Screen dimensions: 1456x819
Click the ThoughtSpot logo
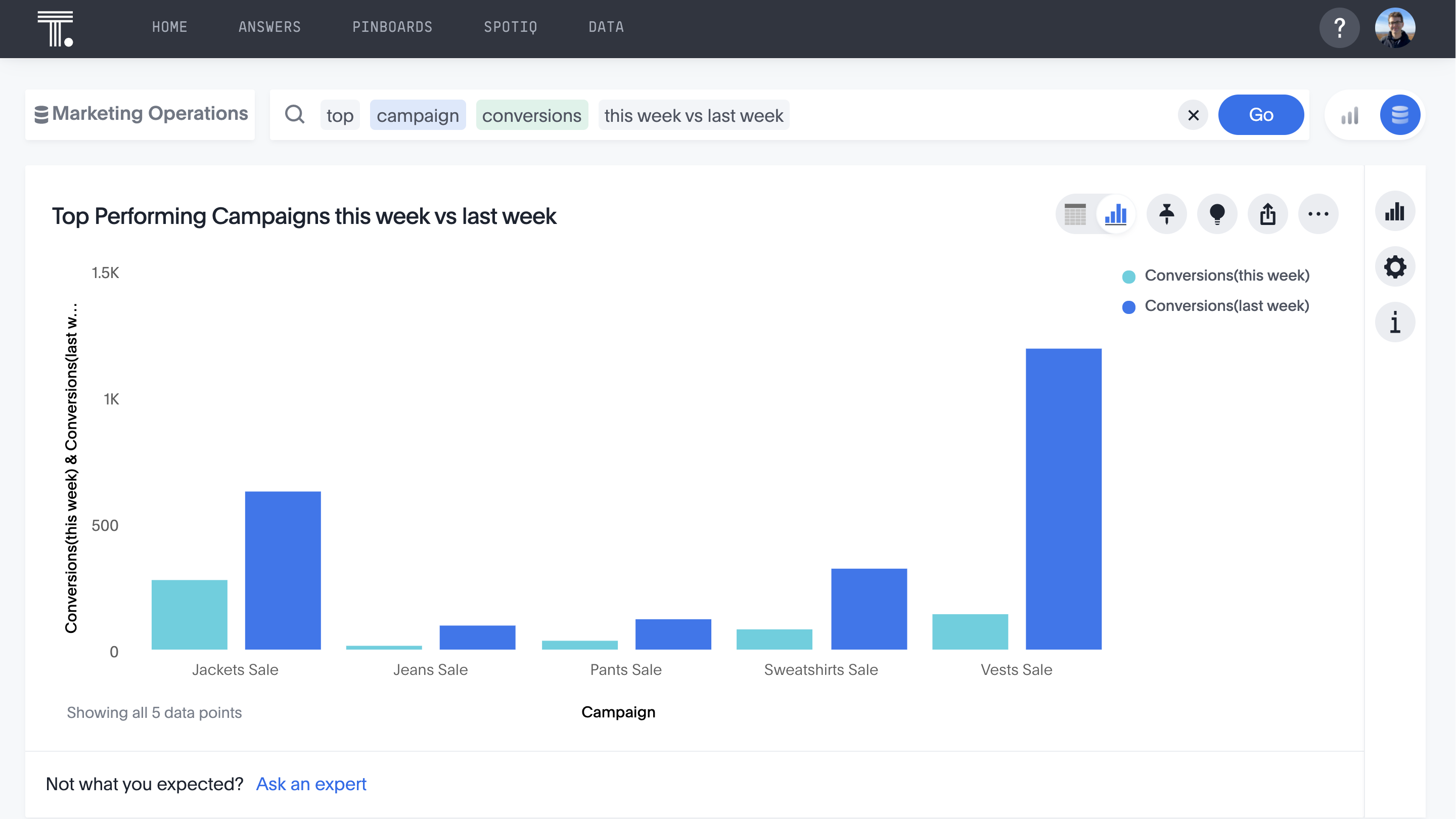point(57,27)
